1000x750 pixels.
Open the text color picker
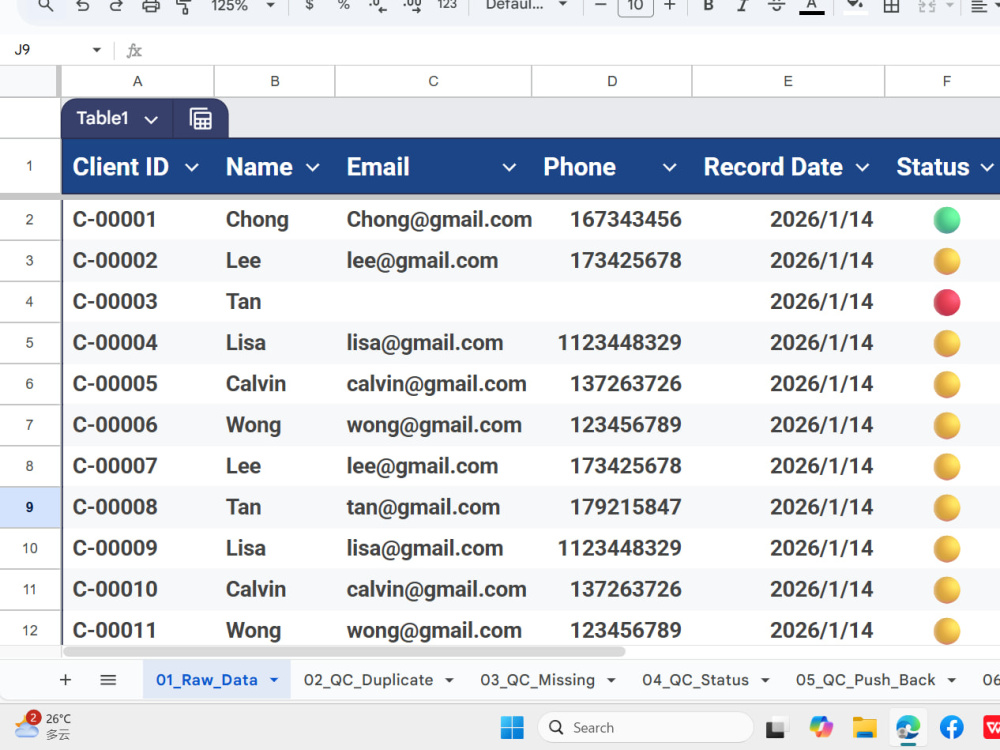click(x=811, y=6)
